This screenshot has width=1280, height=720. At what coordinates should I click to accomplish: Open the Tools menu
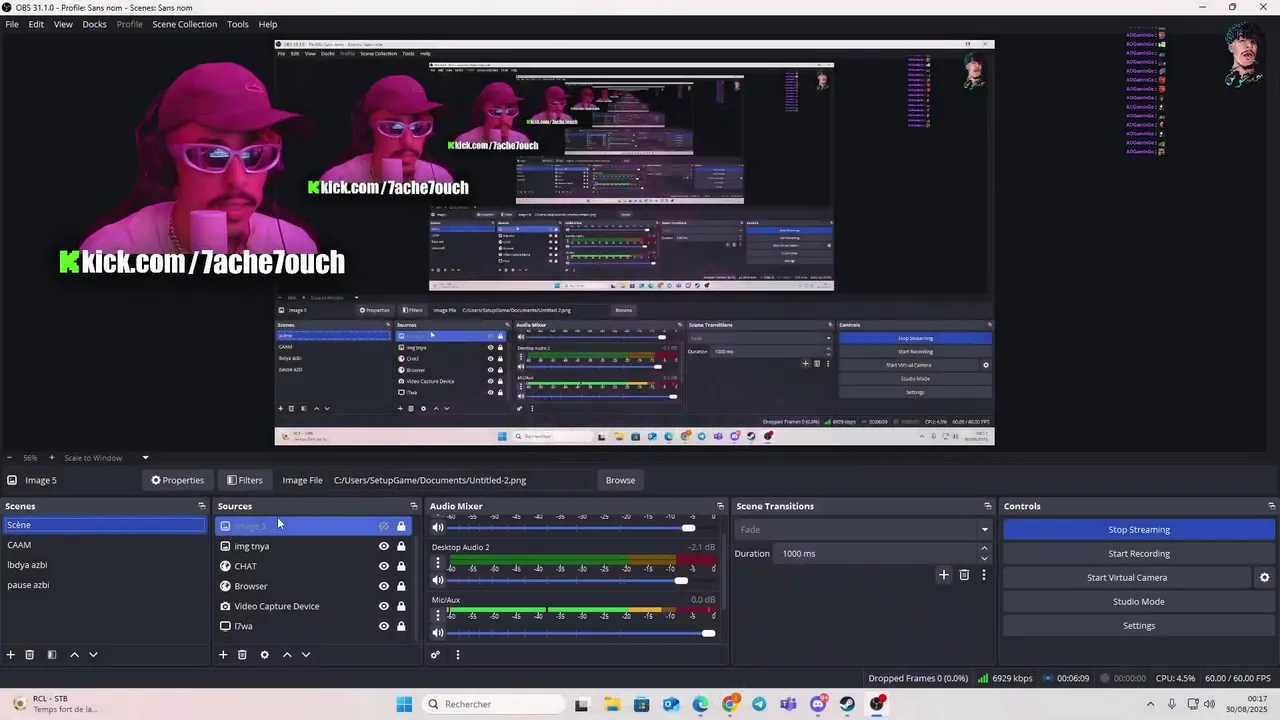click(x=238, y=24)
